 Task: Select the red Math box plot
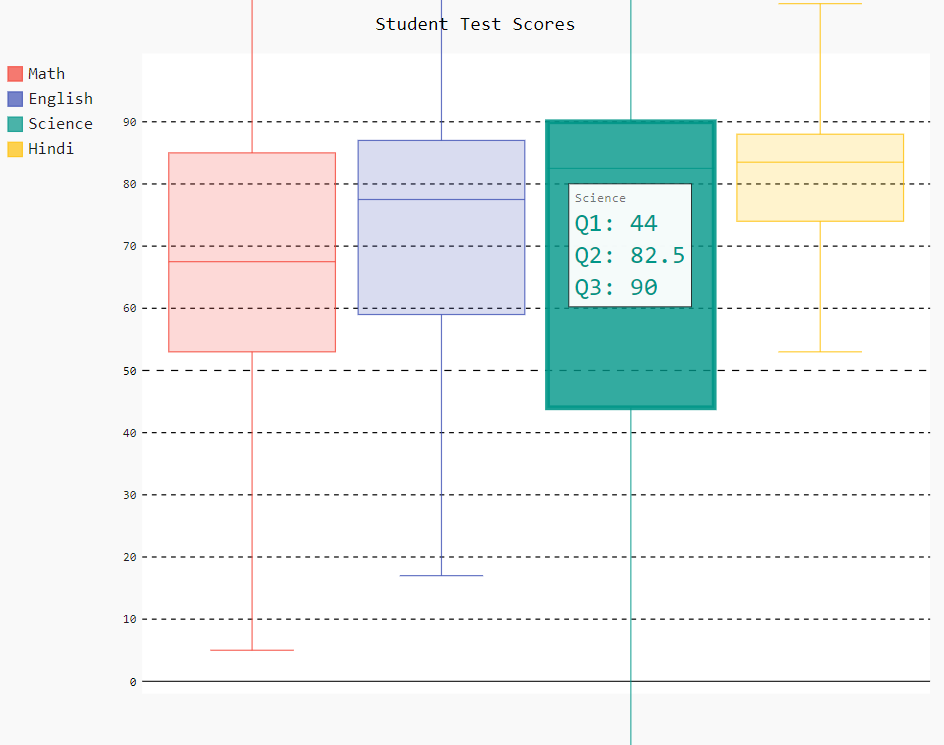point(252,252)
